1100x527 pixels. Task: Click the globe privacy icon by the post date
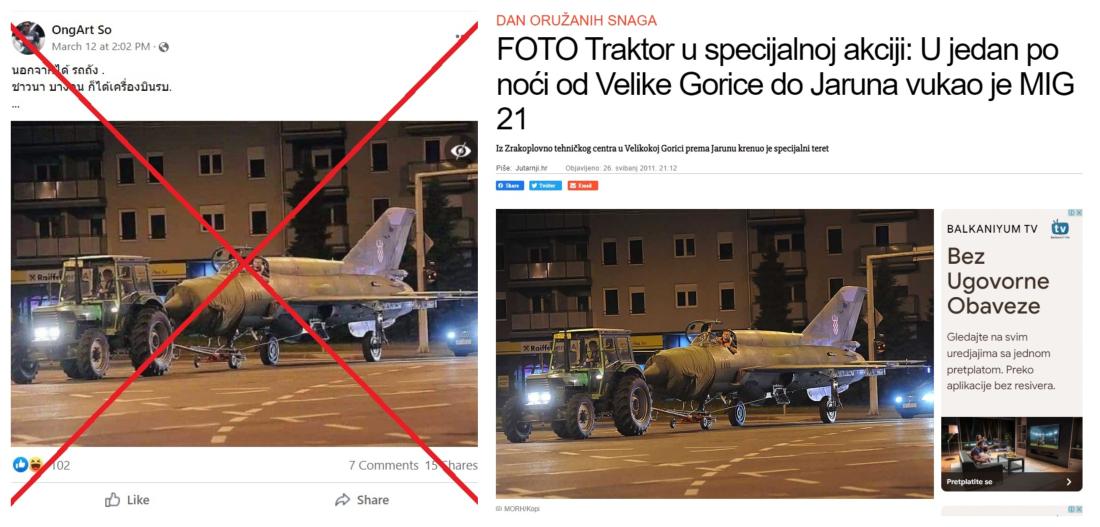click(x=163, y=47)
